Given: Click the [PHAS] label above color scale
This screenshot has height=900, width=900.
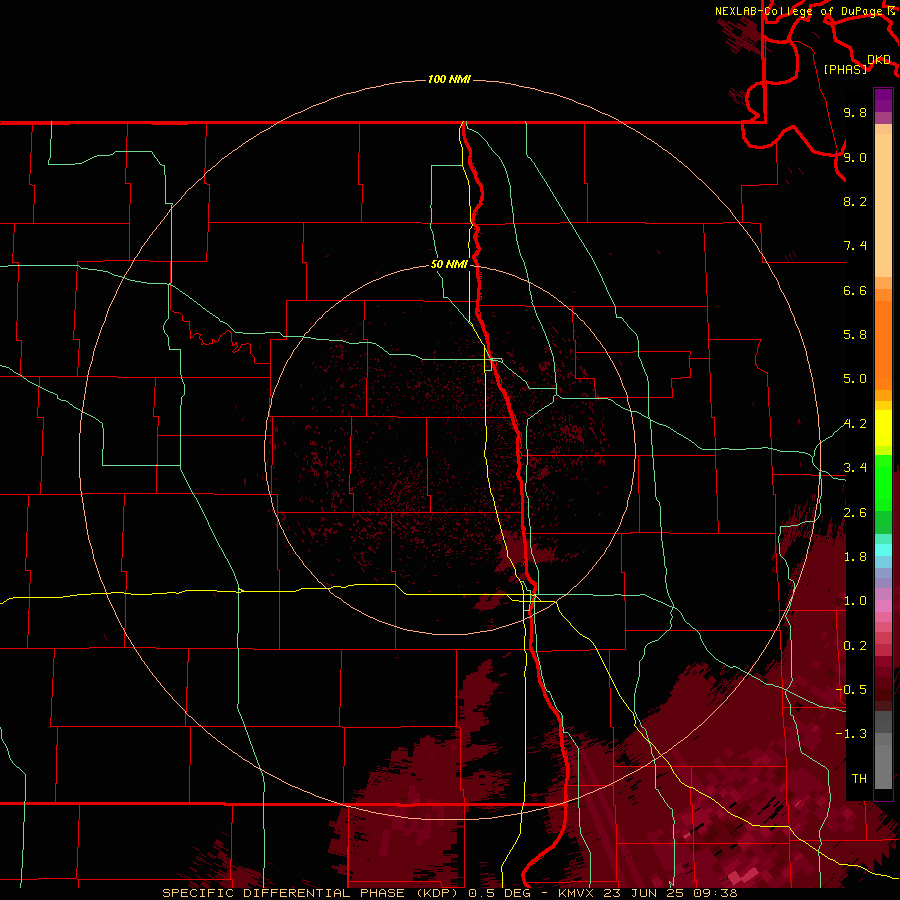Looking at the screenshot, I should pyautogui.click(x=845, y=69).
